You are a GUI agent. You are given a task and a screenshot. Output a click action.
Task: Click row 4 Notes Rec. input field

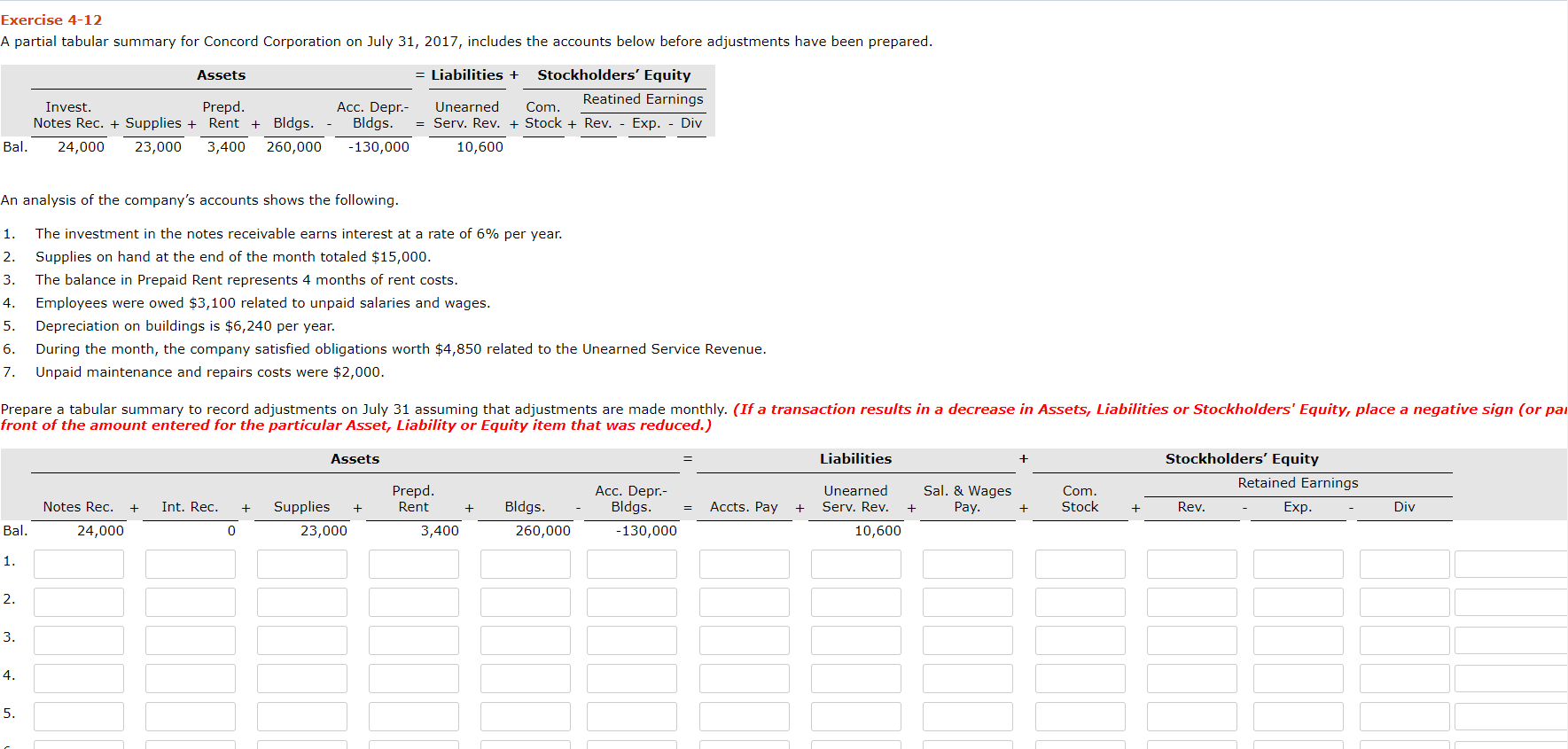79,678
